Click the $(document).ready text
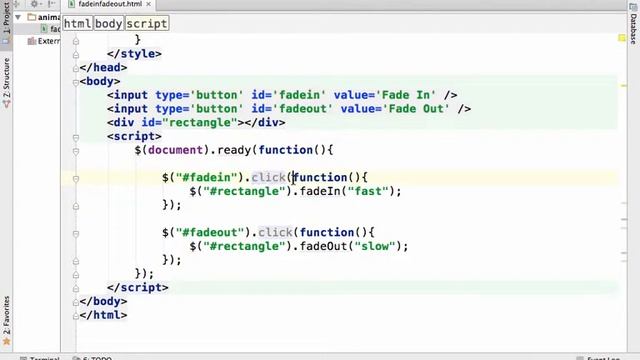 pyautogui.click(x=193, y=150)
